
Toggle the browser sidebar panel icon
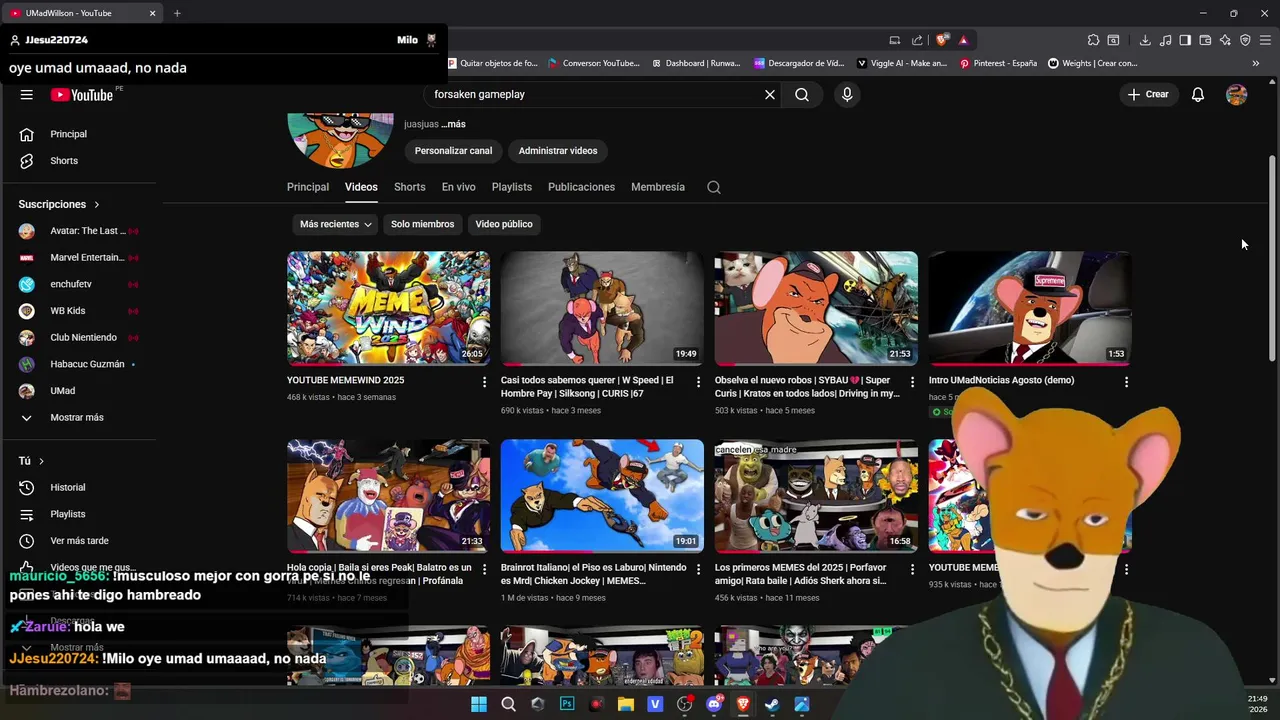pyautogui.click(x=1185, y=40)
